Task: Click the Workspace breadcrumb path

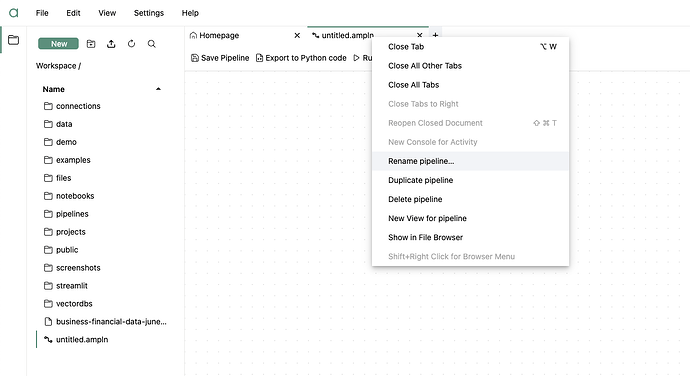Action: pos(58,66)
